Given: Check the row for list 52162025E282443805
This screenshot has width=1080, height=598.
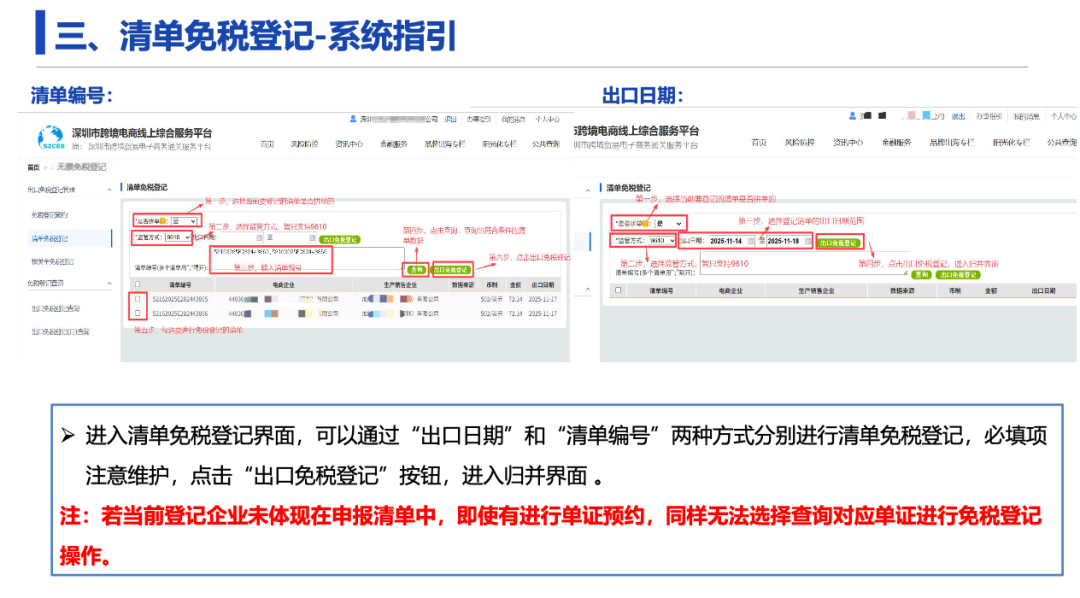Looking at the screenshot, I should click(137, 299).
